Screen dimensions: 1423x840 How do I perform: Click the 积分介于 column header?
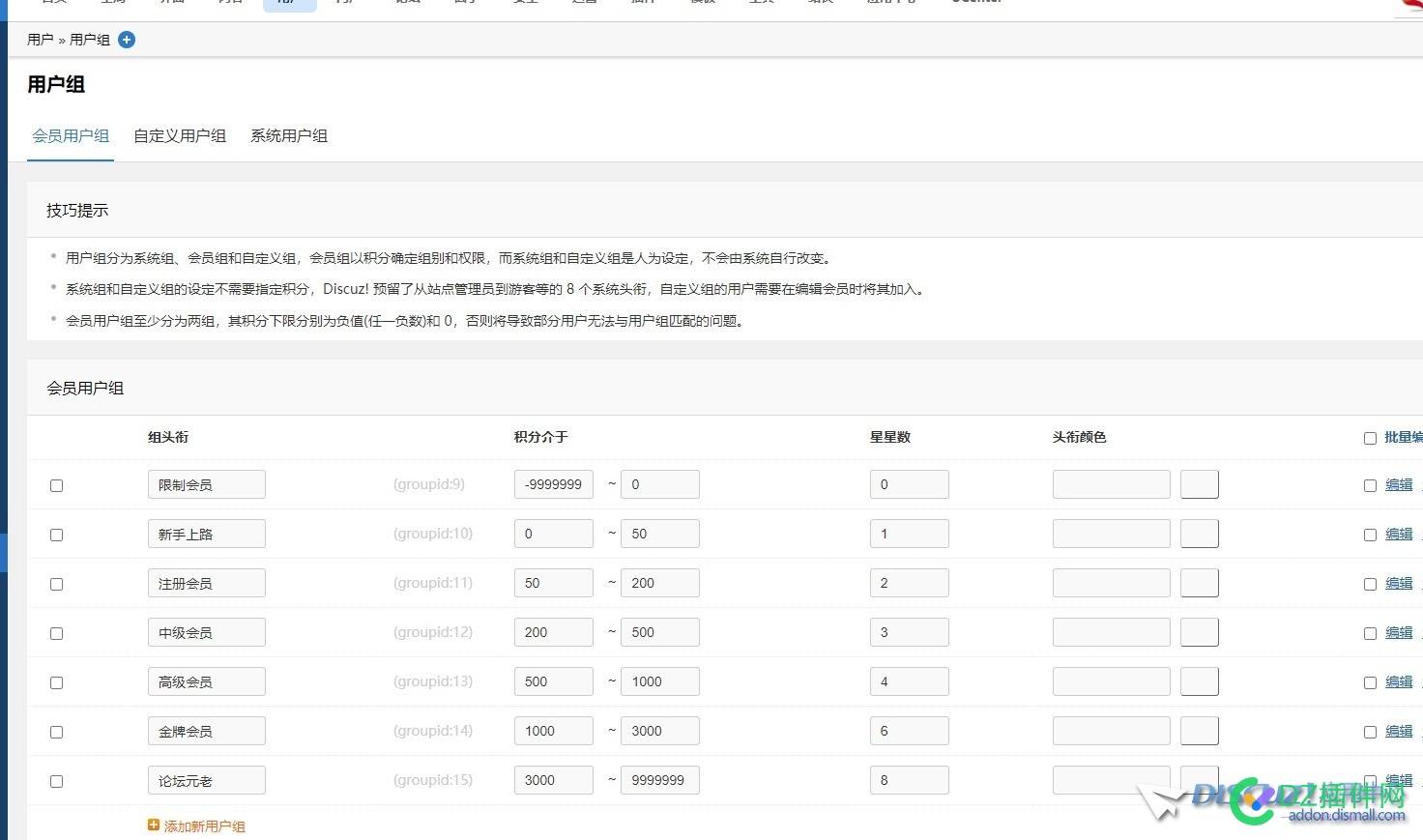tap(541, 437)
